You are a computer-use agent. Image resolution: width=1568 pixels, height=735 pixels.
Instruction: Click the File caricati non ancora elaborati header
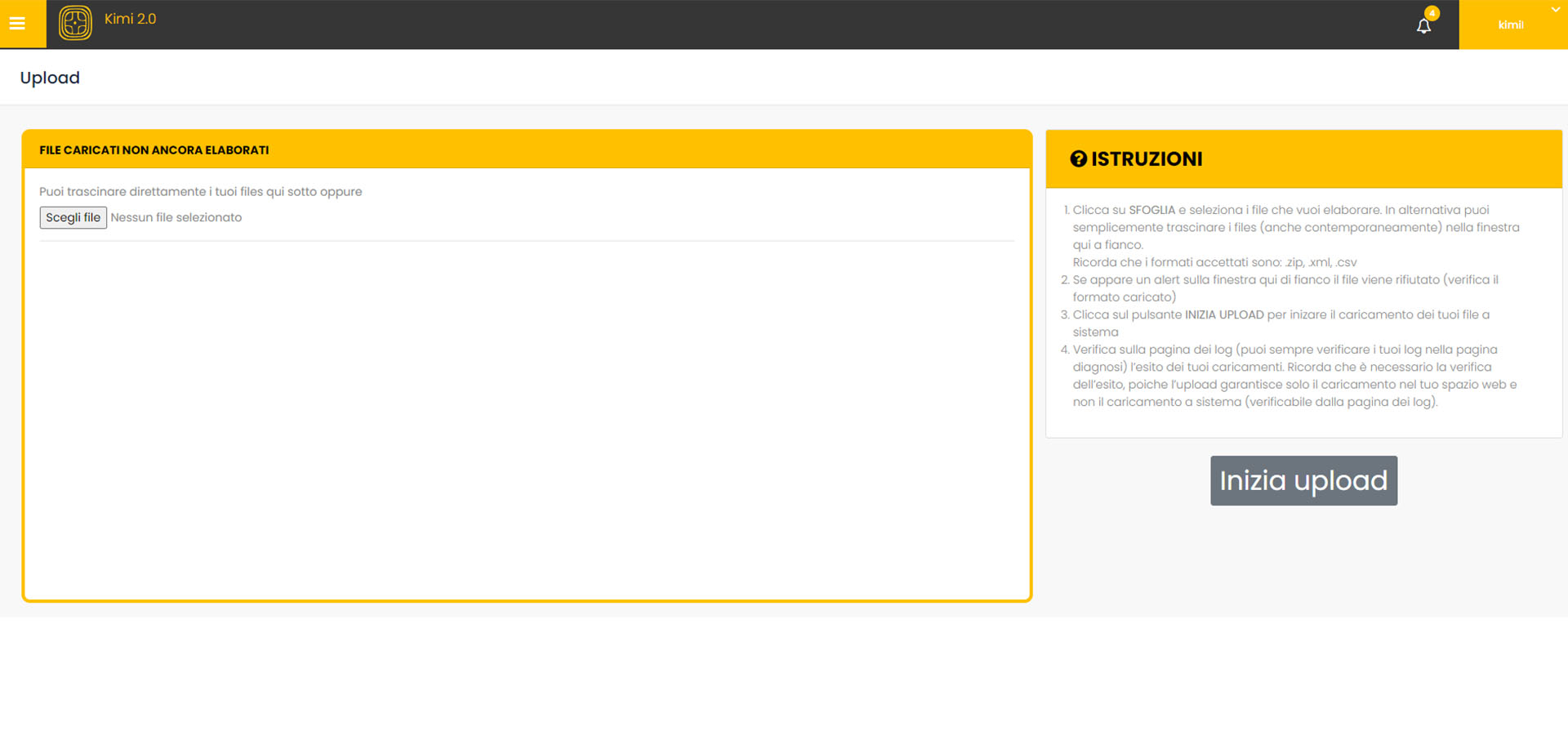pos(154,150)
